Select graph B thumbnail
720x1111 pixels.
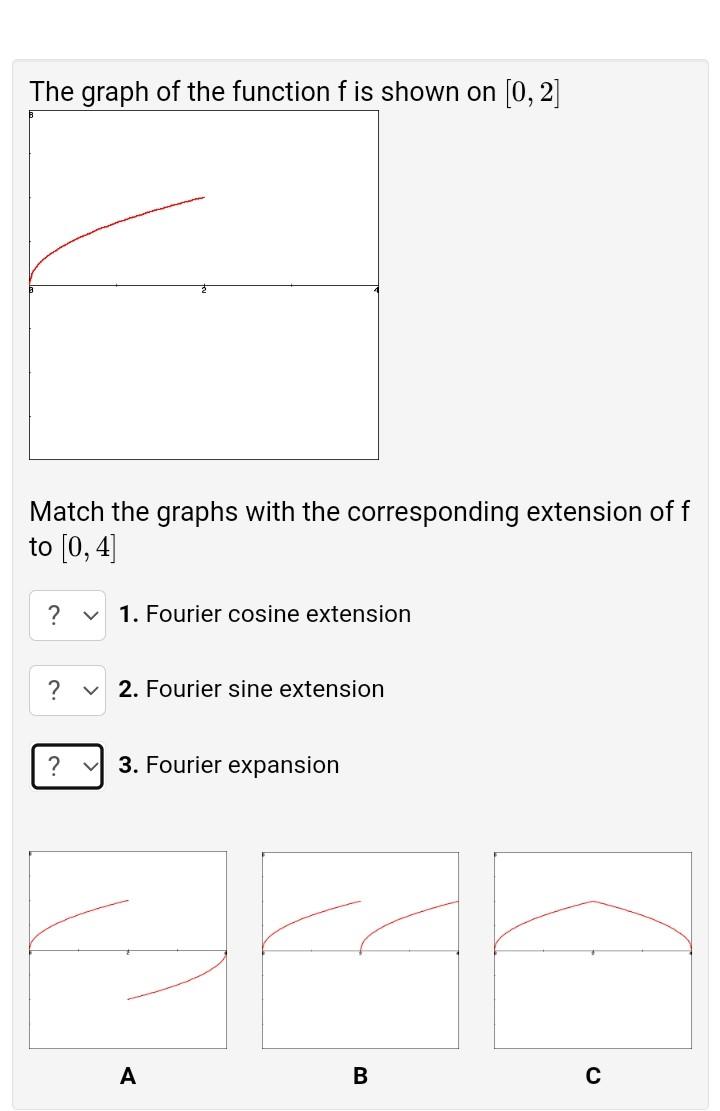point(360,948)
